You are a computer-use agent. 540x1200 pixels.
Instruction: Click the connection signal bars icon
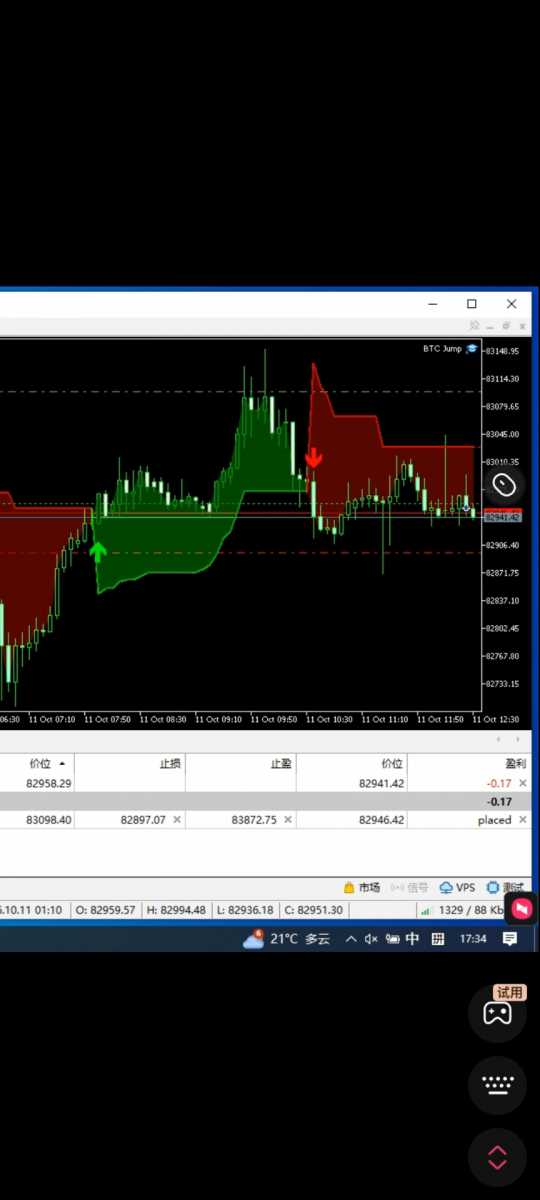point(425,910)
